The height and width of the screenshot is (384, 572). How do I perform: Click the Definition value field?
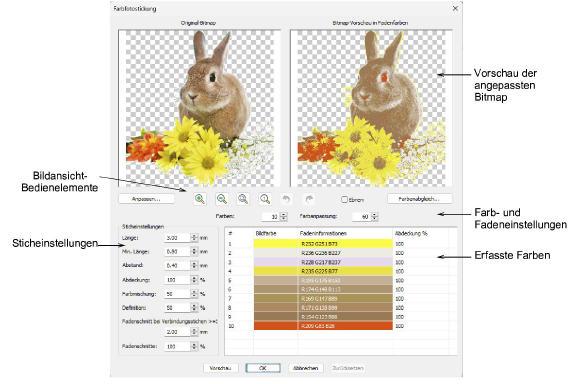point(178,308)
